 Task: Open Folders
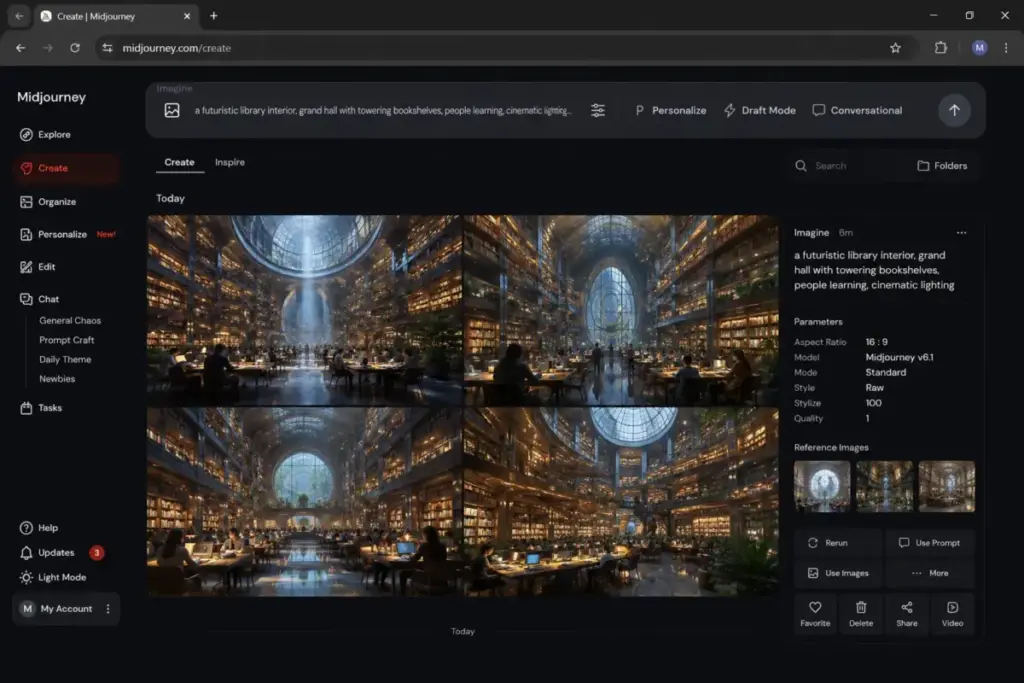[942, 166]
